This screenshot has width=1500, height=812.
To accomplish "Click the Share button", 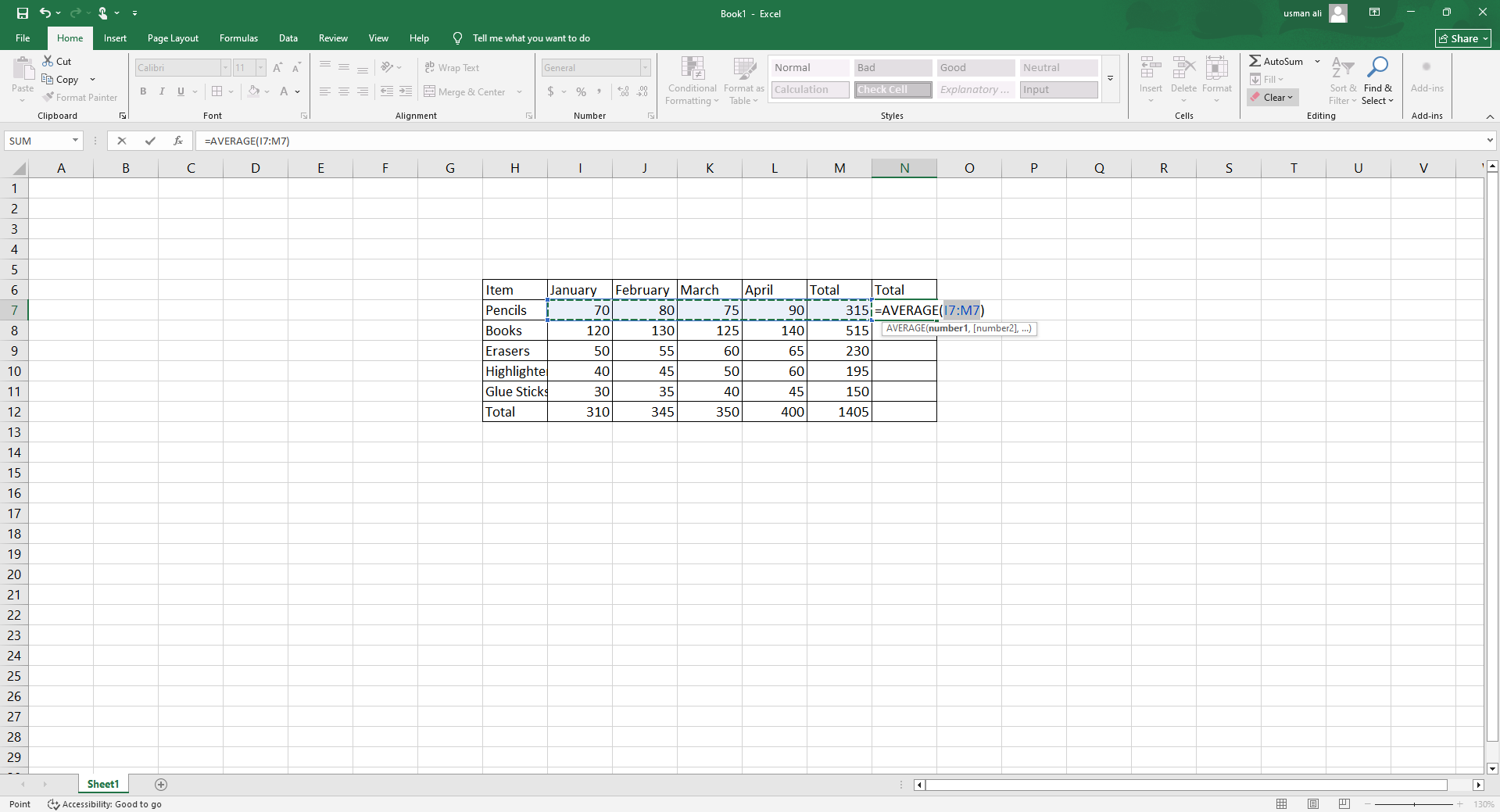I will coord(1463,38).
